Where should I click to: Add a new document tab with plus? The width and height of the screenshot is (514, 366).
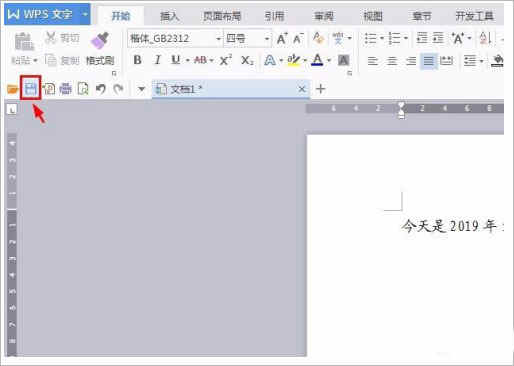320,89
